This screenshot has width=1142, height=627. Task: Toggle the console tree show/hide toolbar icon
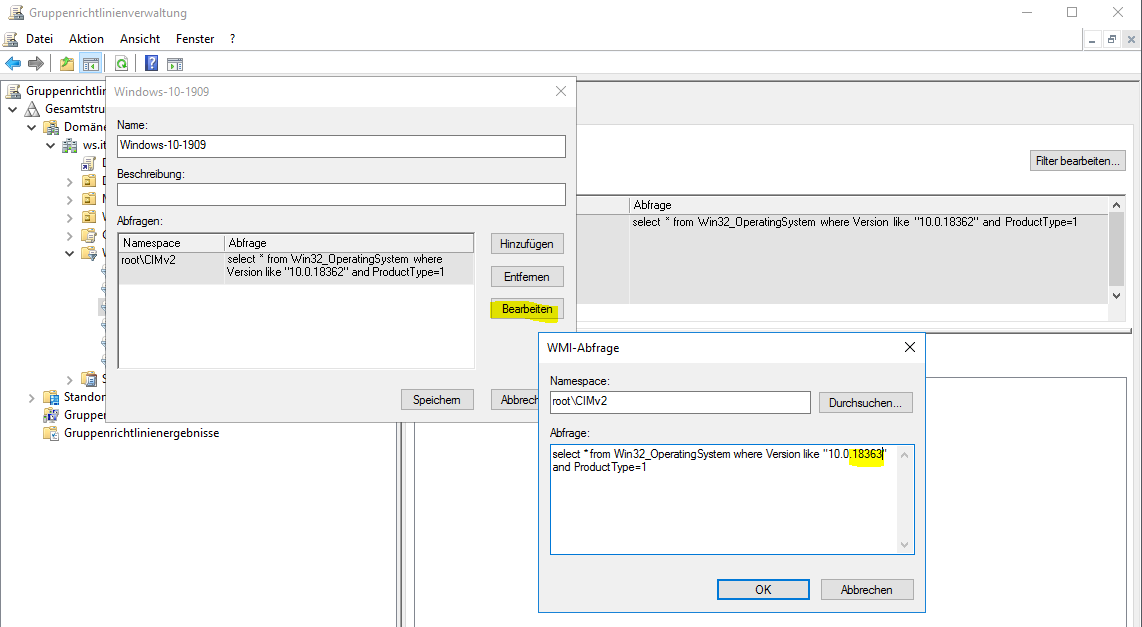[90, 63]
